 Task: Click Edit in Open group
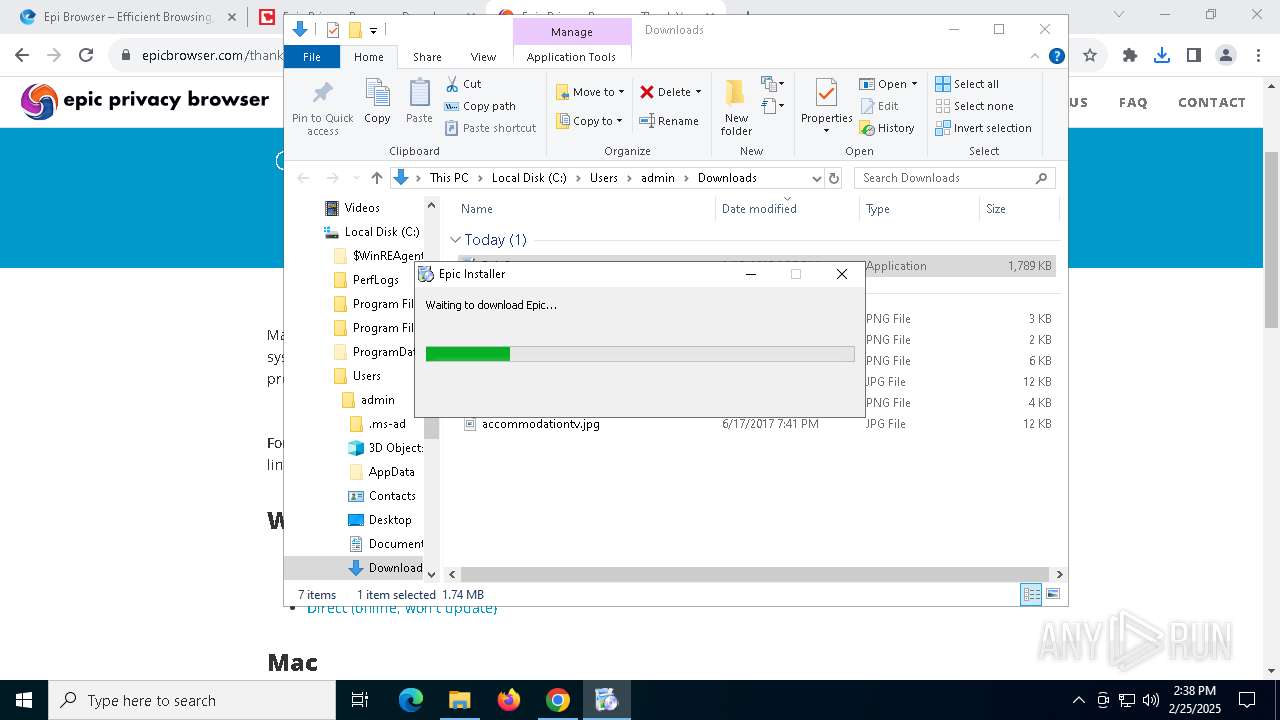click(x=878, y=106)
